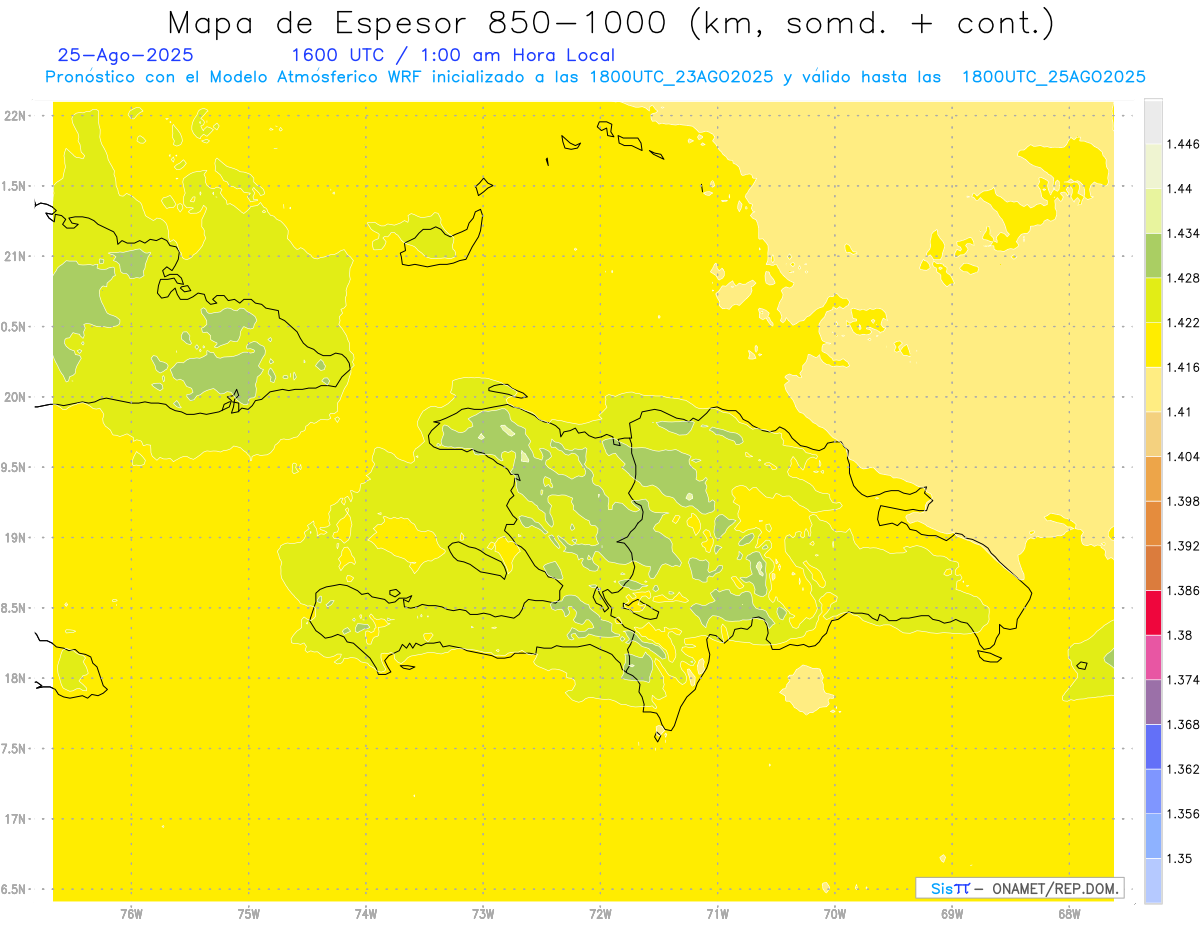Click the '0.5N' latitude label
The width and height of the screenshot is (1200, 927).
coord(15,327)
